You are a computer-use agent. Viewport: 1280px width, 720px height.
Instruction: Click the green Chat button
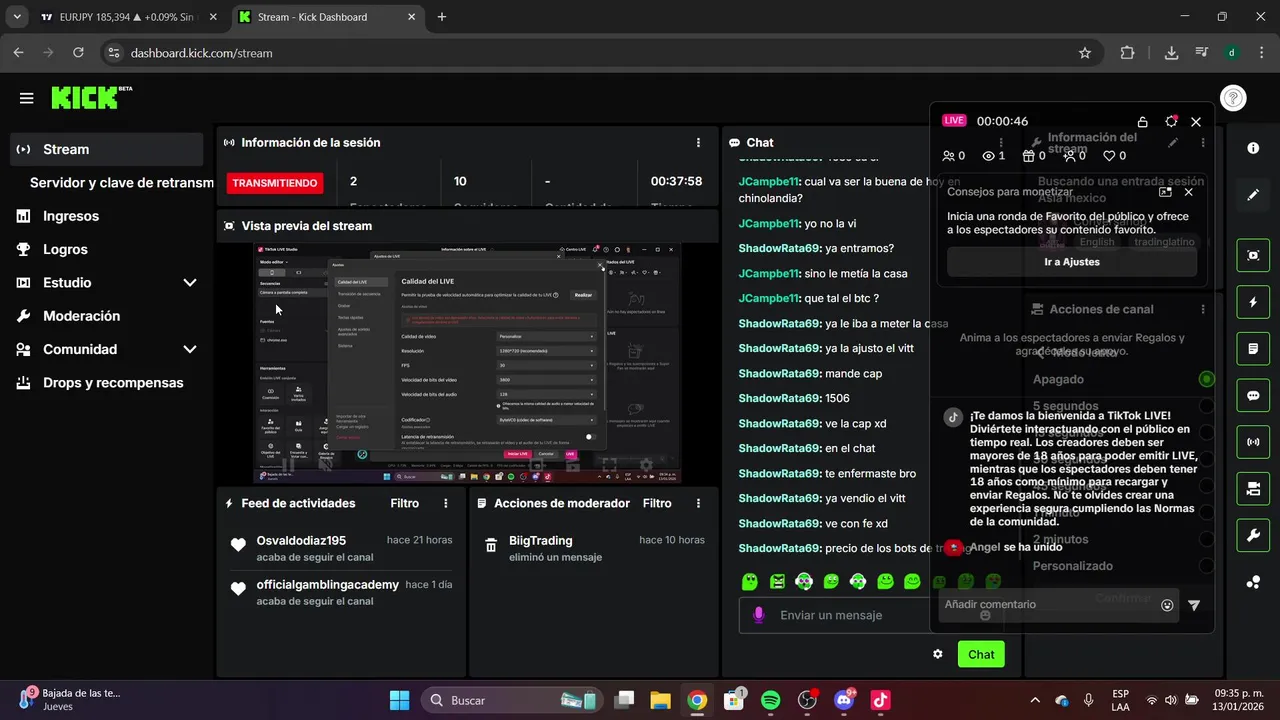coord(981,655)
